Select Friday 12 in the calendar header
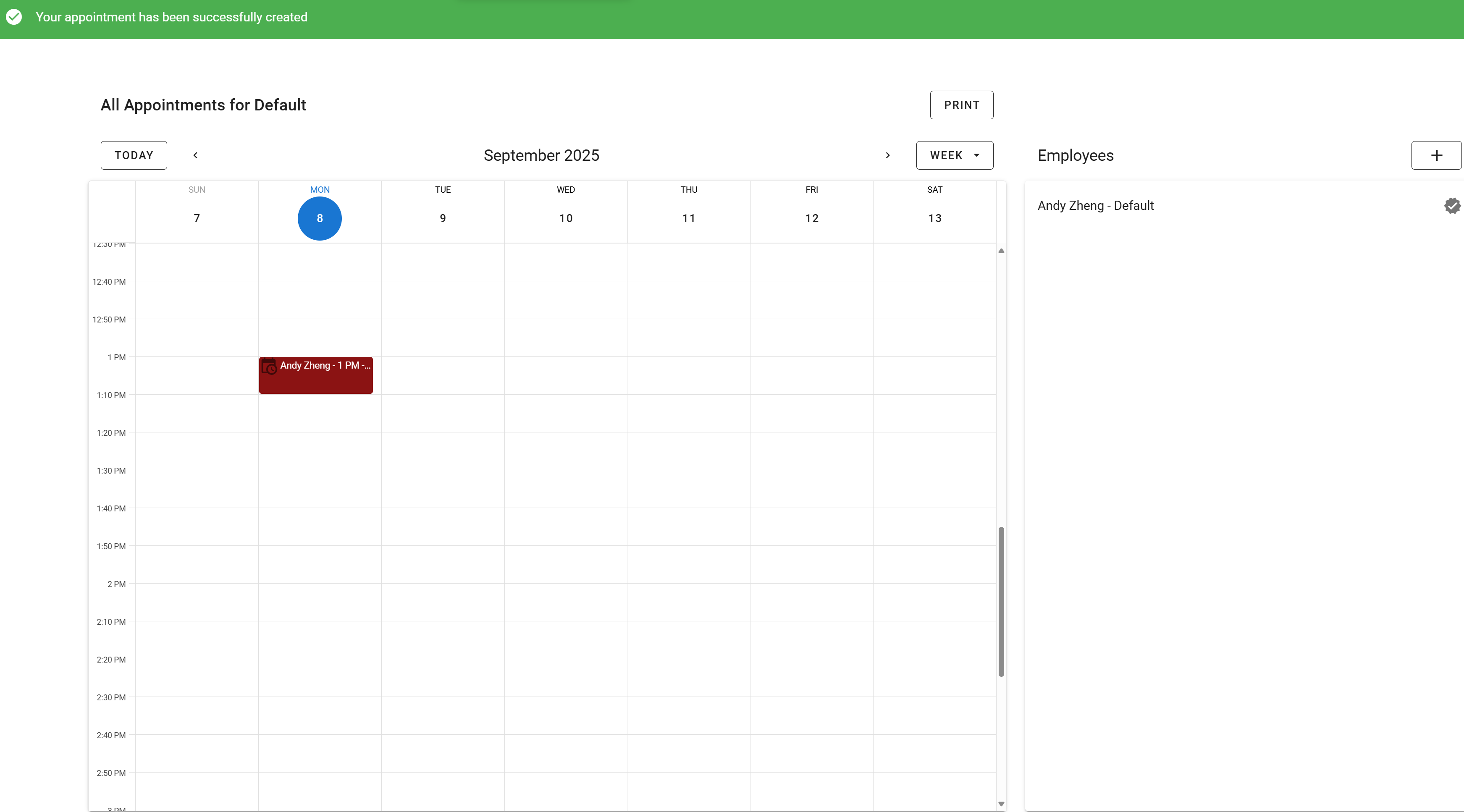The image size is (1464, 812). 811,218
